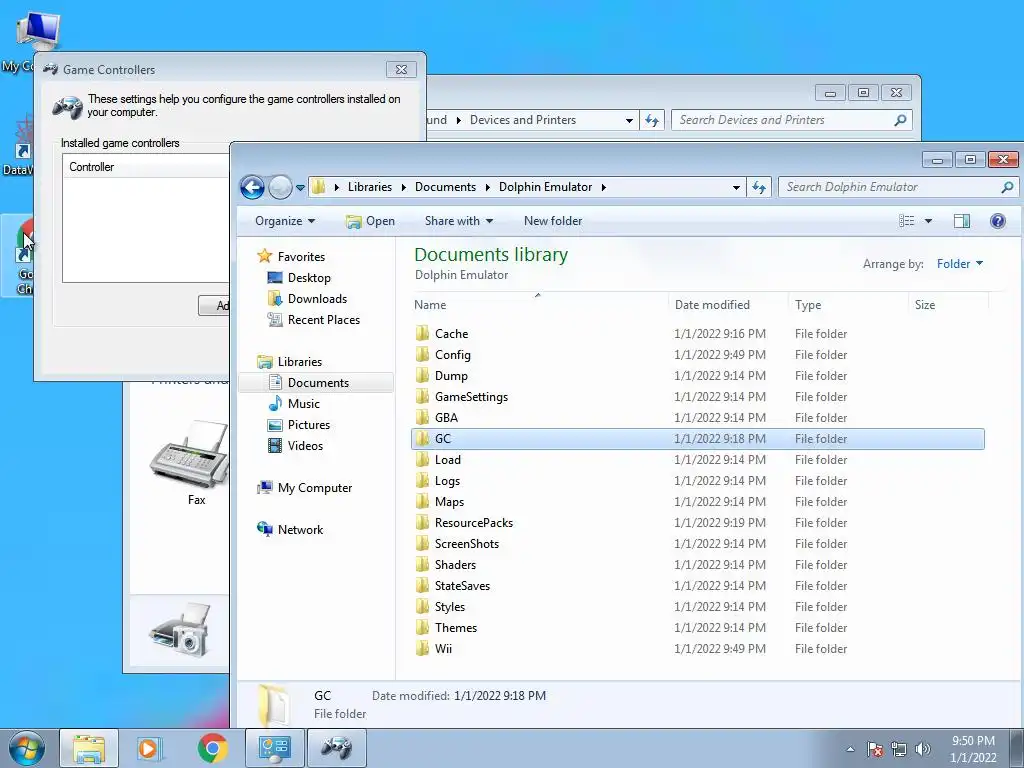The width and height of the screenshot is (1024, 768).
Task: Switch to Game Controllers taskbar icon
Action: 336,748
